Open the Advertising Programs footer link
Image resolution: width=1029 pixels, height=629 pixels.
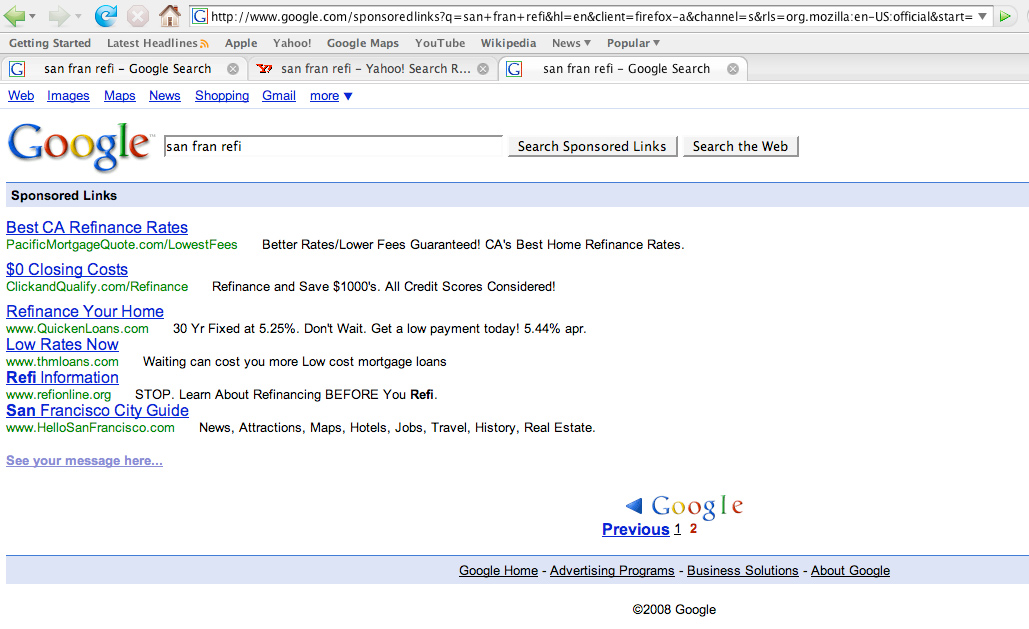(x=612, y=571)
